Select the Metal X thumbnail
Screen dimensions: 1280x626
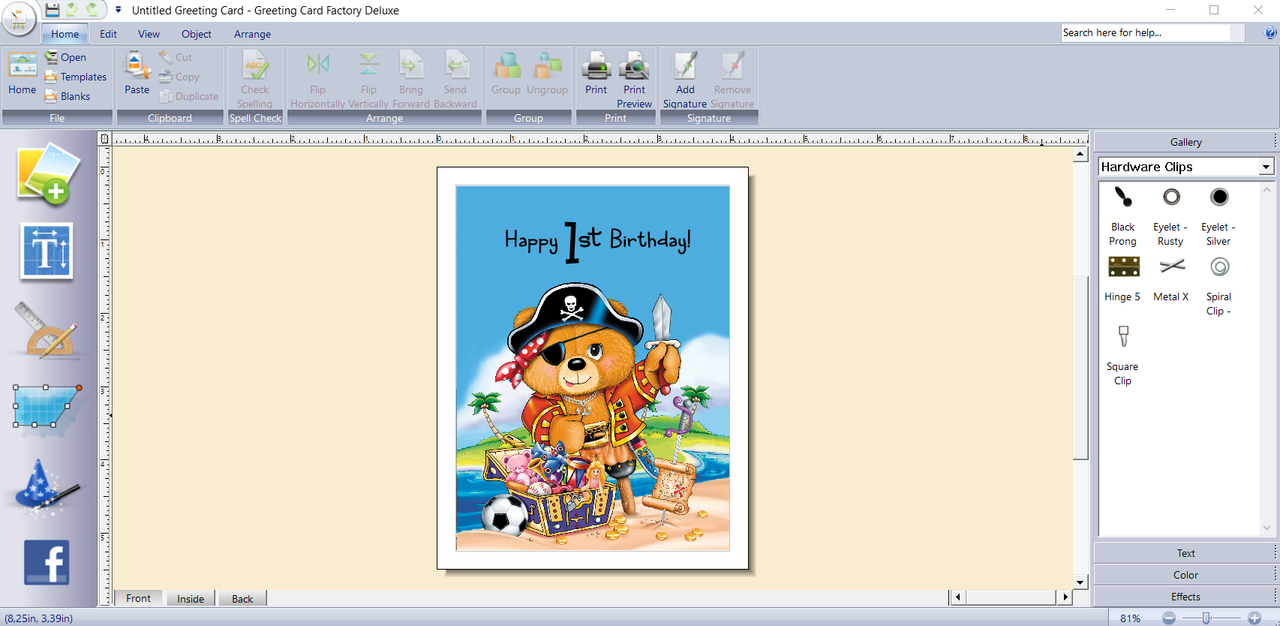1171,266
